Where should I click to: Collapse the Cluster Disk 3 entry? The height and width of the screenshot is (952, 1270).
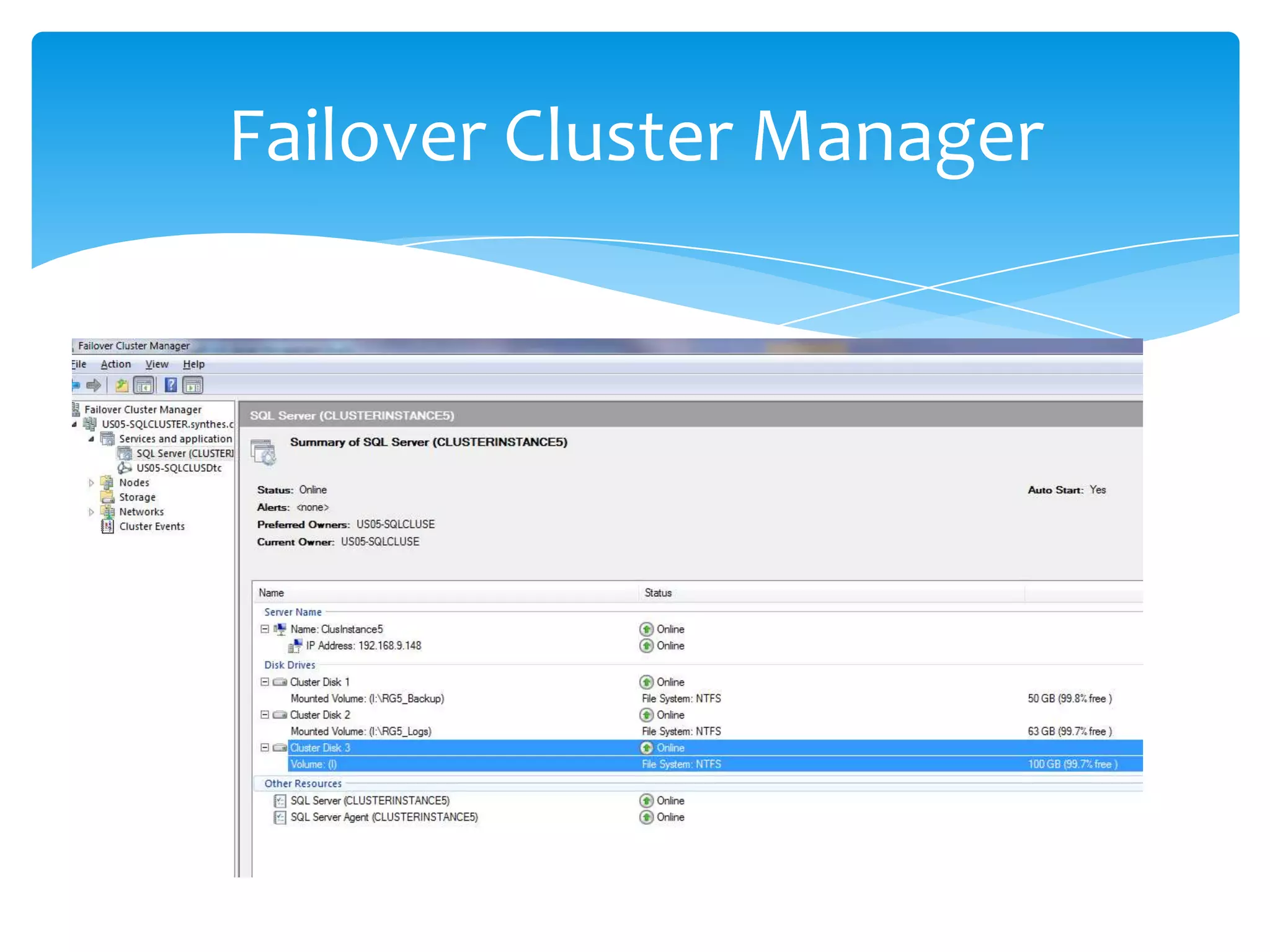click(265, 747)
